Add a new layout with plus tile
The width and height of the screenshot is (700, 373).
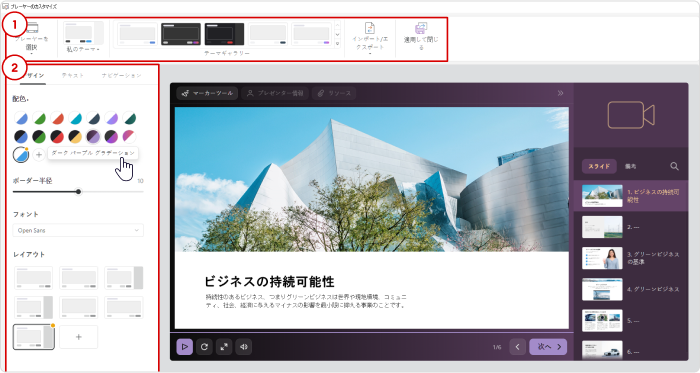point(79,337)
